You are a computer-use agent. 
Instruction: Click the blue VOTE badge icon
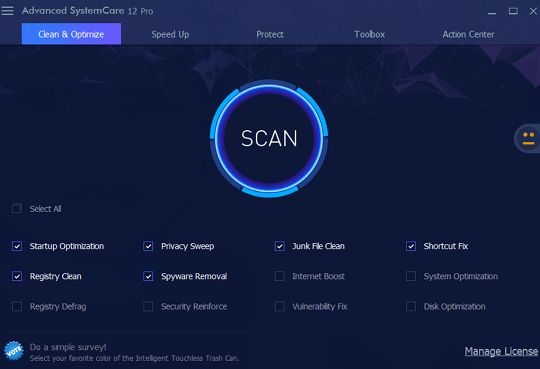[14, 351]
